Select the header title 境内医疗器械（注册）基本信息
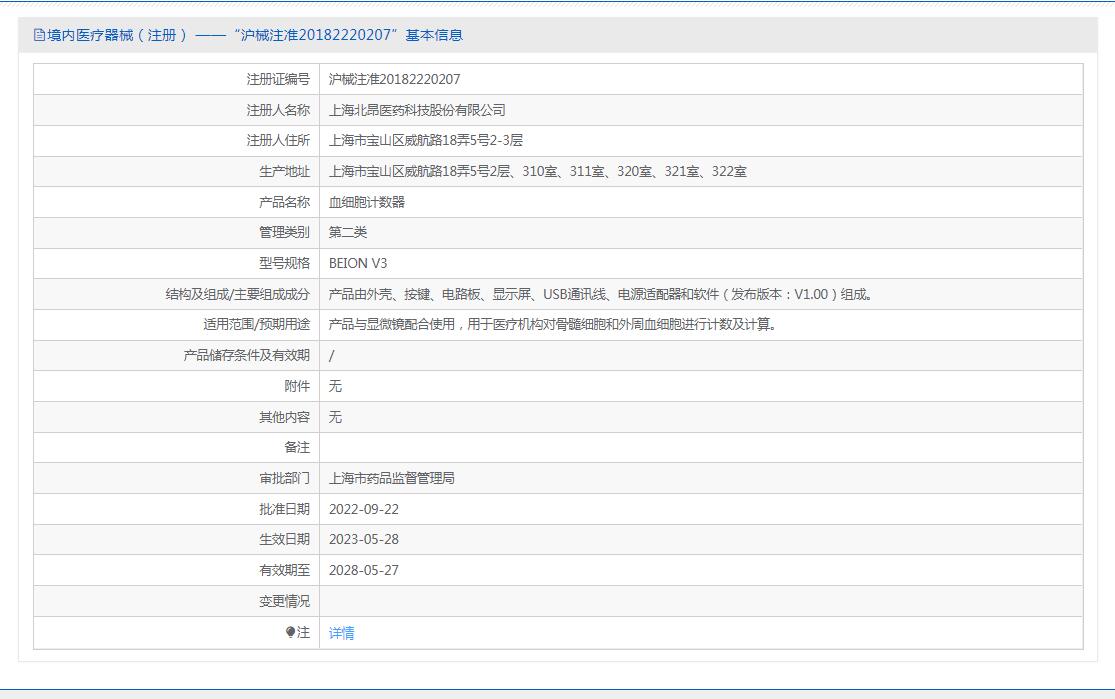The image size is (1115, 699). (x=248, y=35)
